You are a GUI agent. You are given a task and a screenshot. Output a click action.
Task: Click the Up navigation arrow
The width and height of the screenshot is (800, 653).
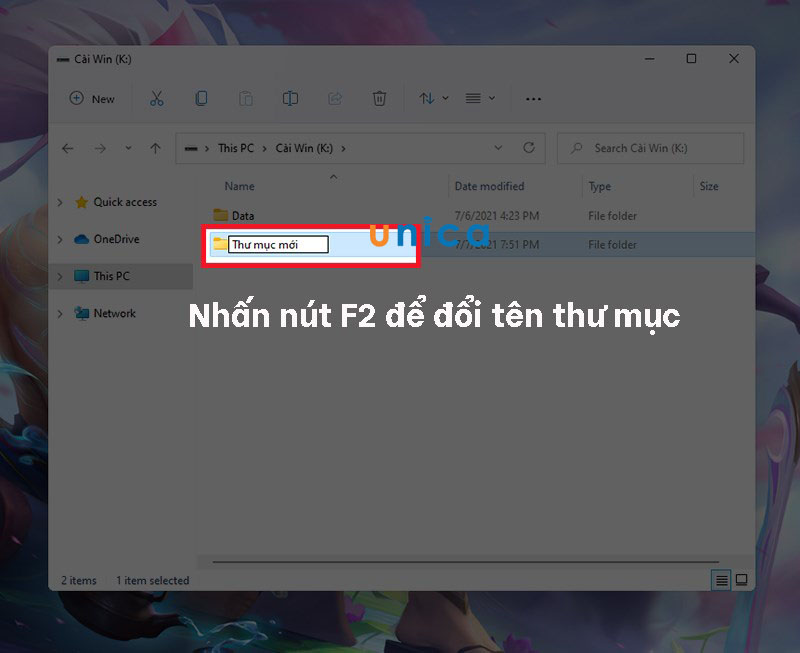[155, 147]
